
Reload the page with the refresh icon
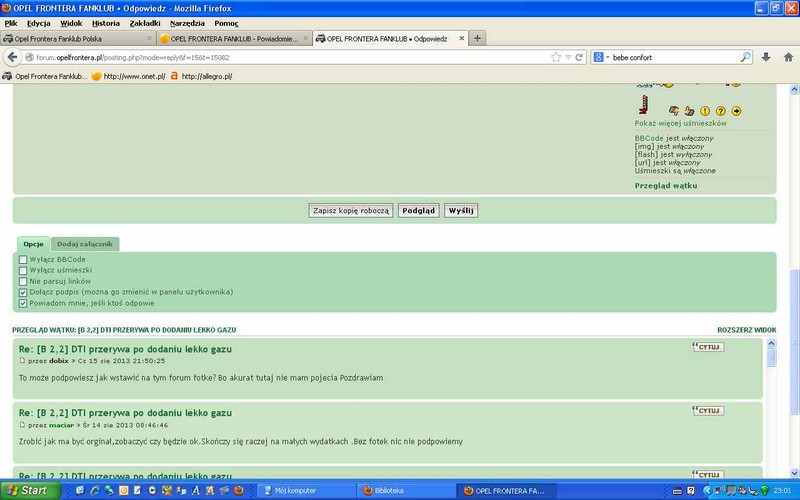(x=581, y=57)
